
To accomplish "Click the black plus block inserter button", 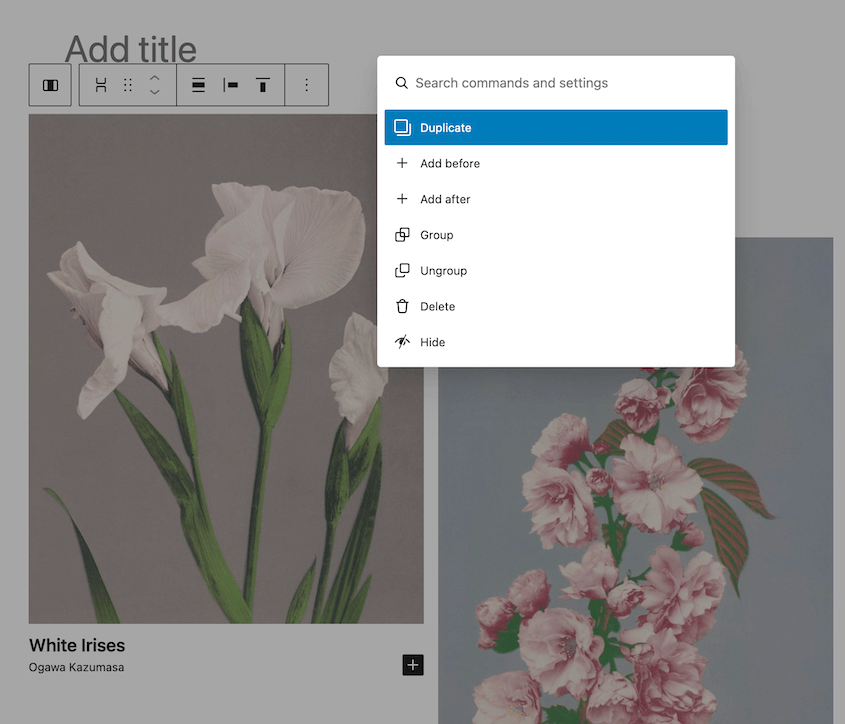I will point(413,665).
